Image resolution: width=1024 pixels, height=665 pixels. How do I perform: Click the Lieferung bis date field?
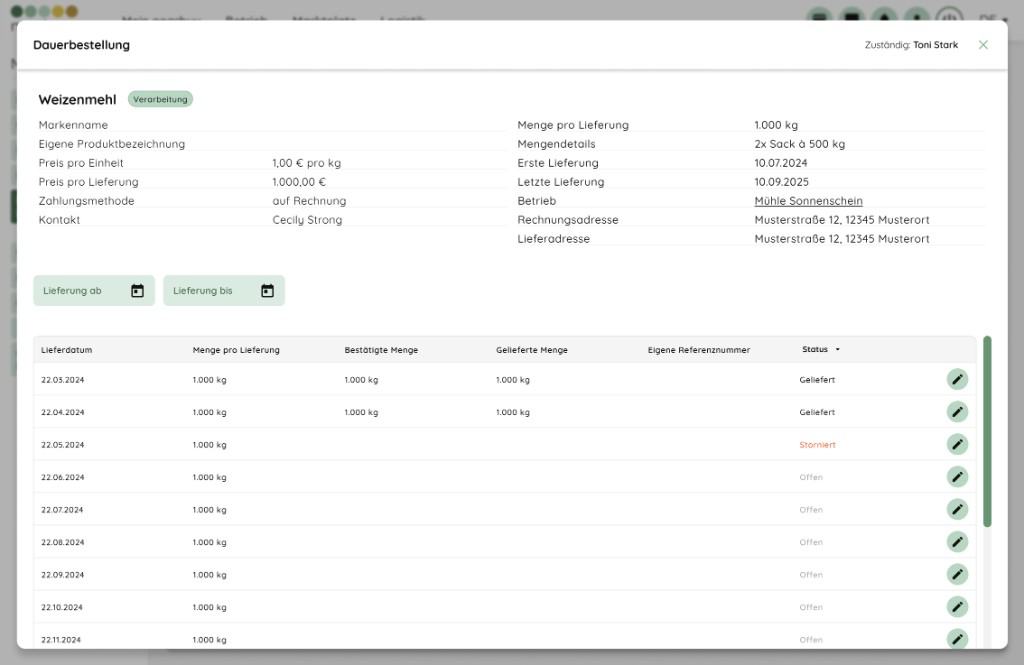(224, 291)
